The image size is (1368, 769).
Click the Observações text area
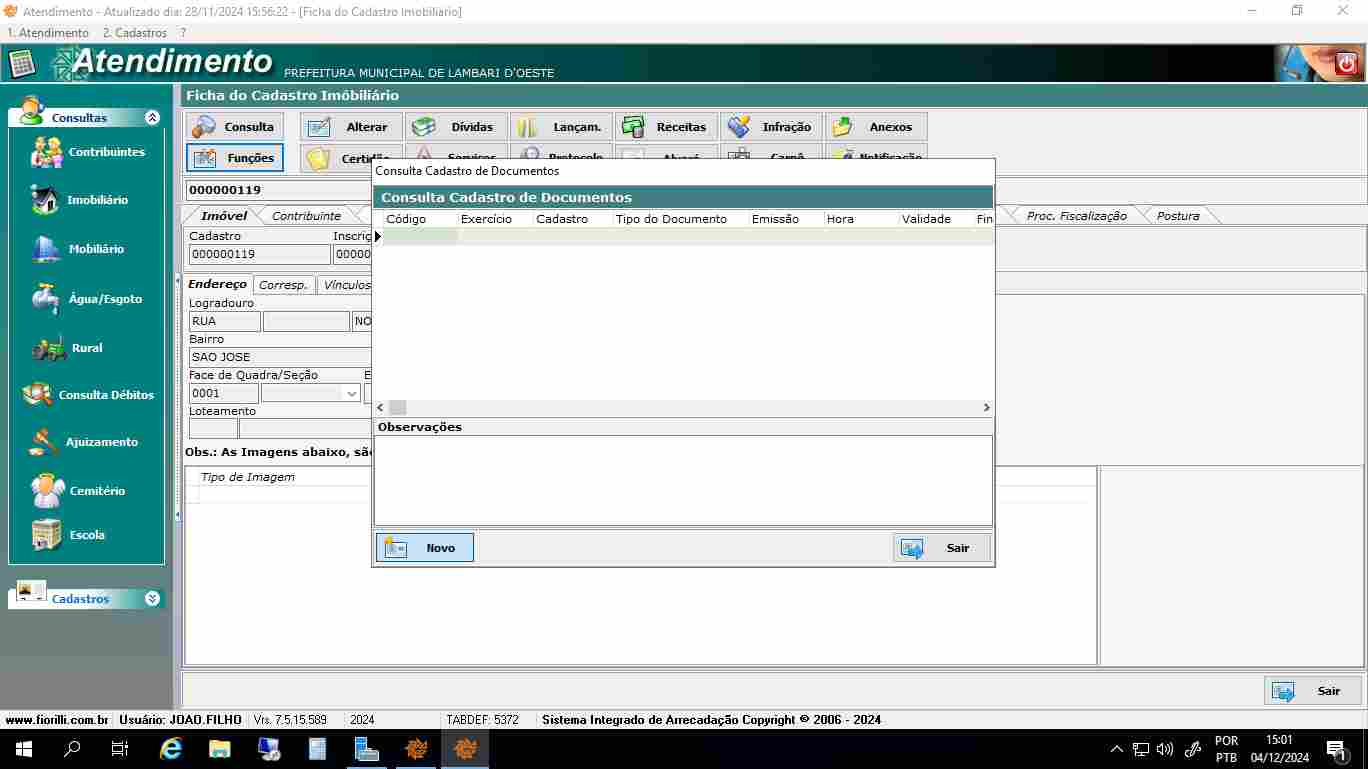[683, 480]
